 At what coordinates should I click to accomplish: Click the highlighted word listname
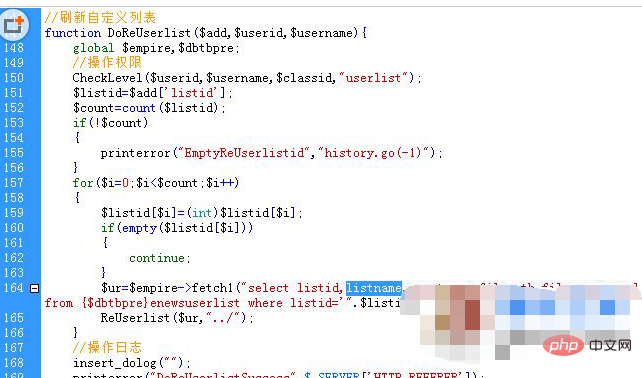[x=374, y=288]
